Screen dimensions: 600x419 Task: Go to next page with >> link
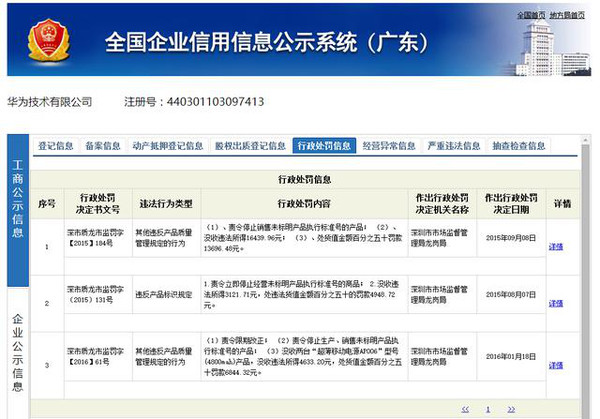click(511, 409)
